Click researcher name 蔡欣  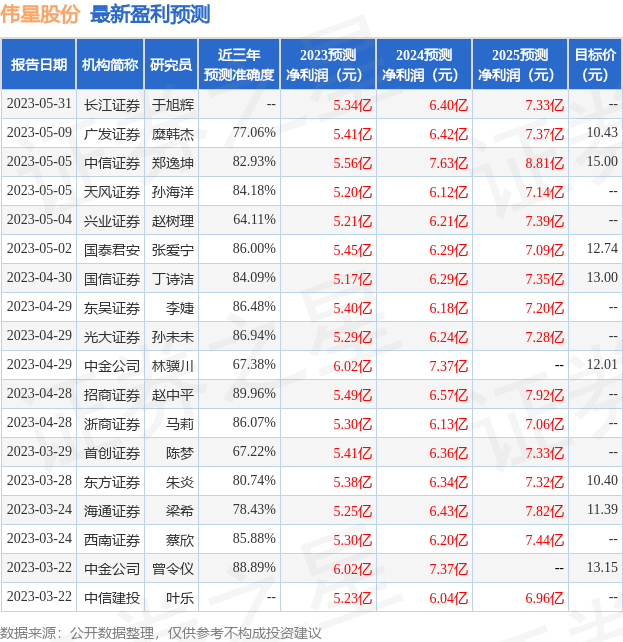click(x=180, y=541)
